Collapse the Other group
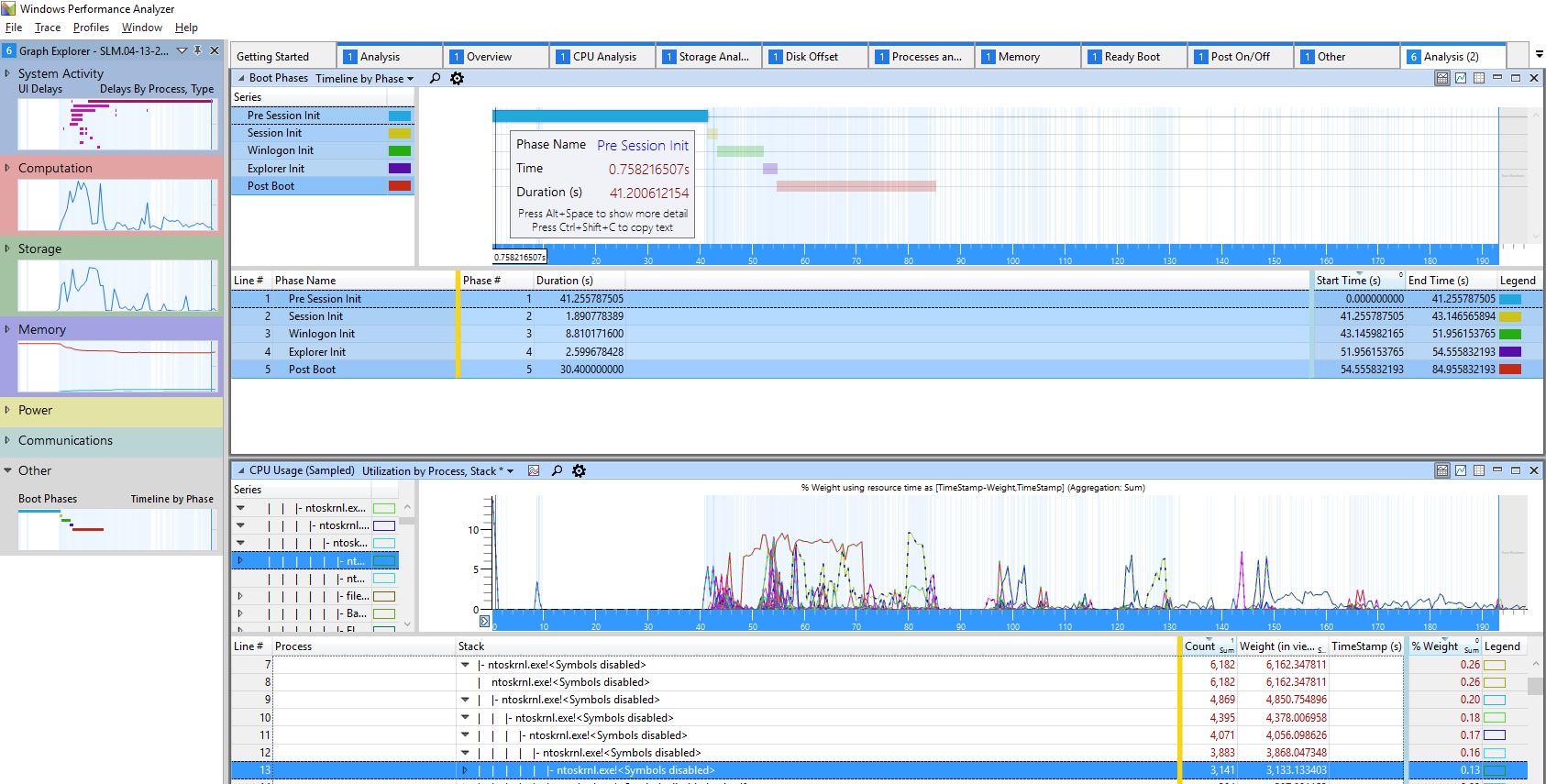 coord(7,470)
